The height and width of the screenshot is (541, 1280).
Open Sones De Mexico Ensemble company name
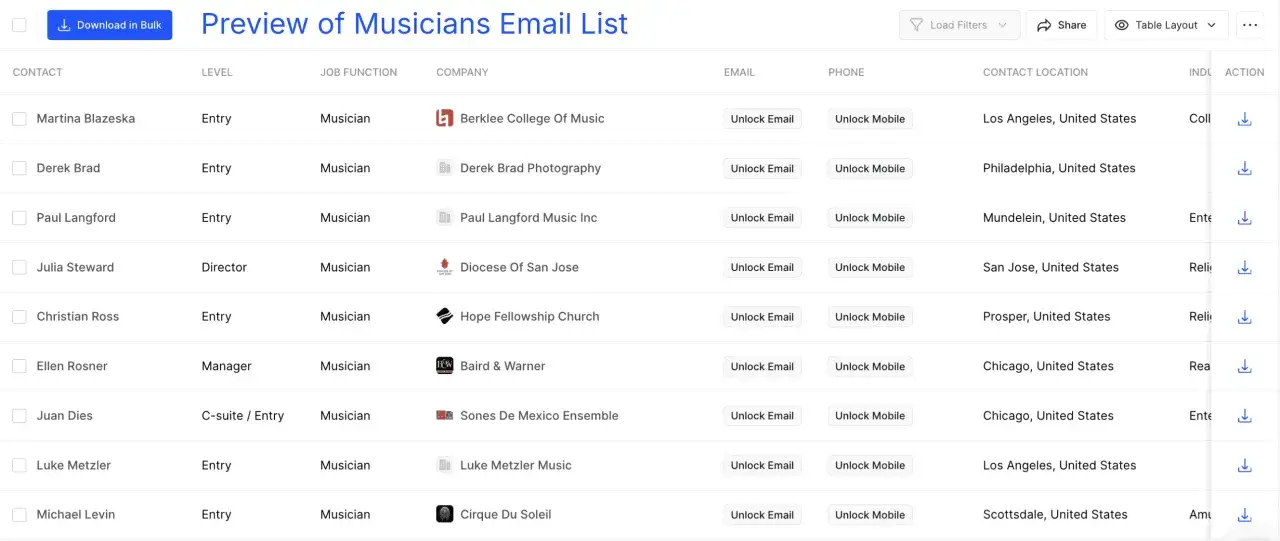click(539, 415)
